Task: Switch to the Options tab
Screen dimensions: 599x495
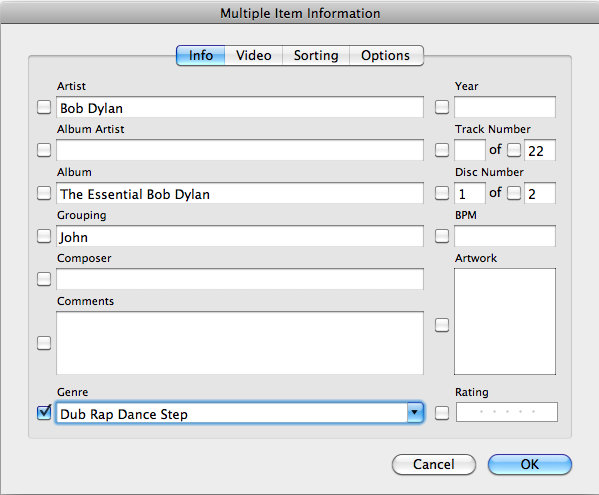Action: tap(386, 55)
